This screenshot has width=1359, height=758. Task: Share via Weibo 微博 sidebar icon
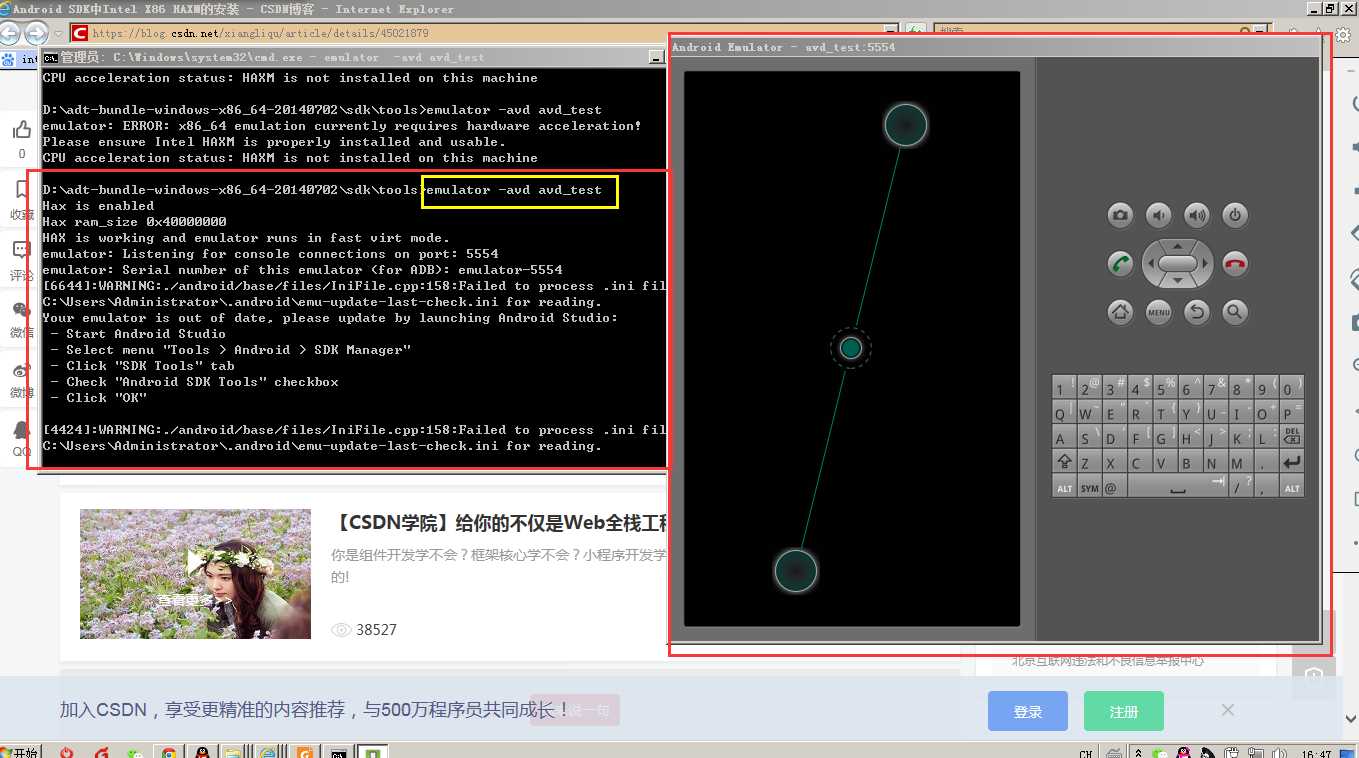[22, 371]
